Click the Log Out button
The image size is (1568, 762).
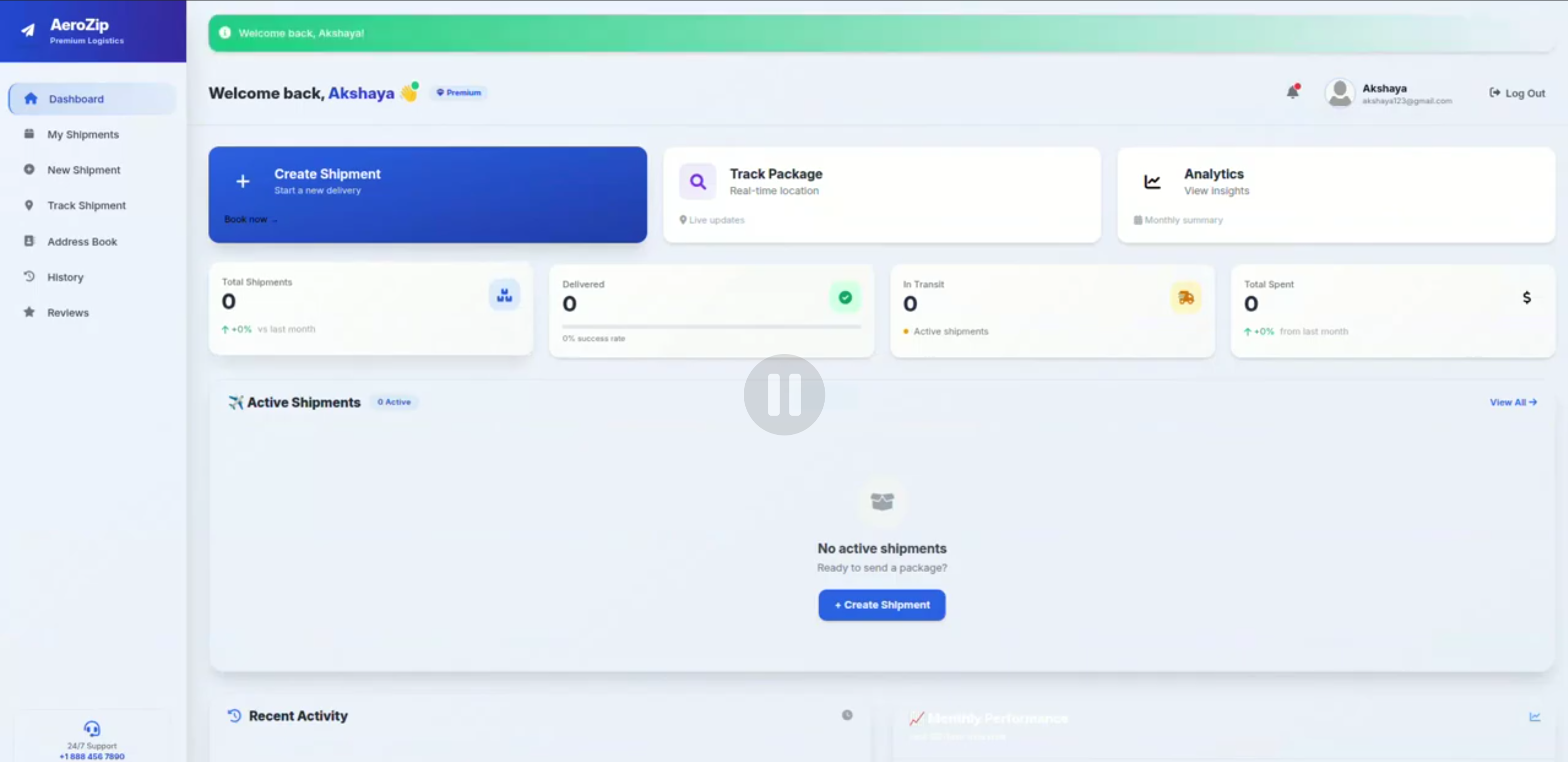[x=1517, y=93]
